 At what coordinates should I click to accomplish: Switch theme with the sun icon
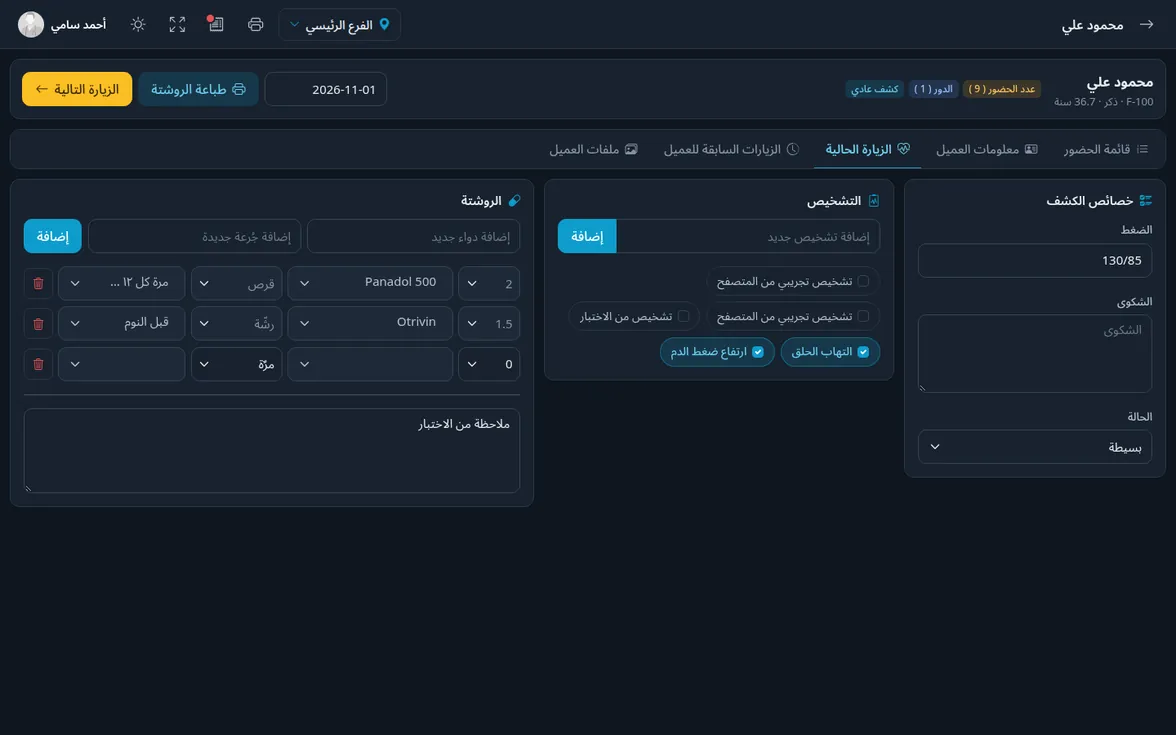pos(138,25)
